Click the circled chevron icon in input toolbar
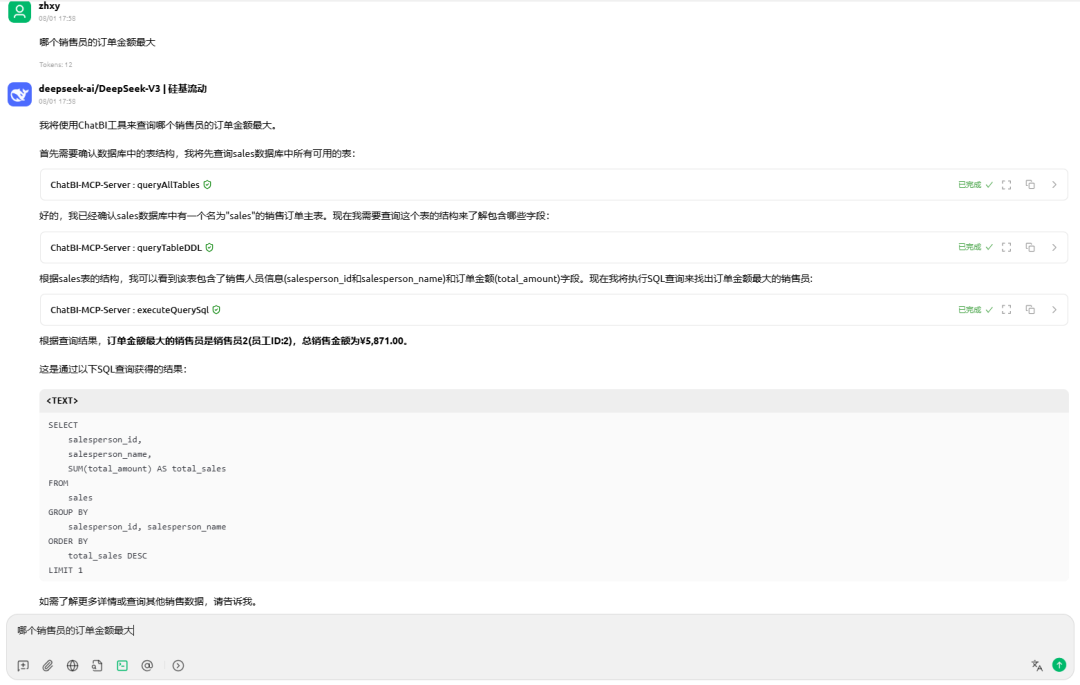The height and width of the screenshot is (685, 1080). point(178,666)
